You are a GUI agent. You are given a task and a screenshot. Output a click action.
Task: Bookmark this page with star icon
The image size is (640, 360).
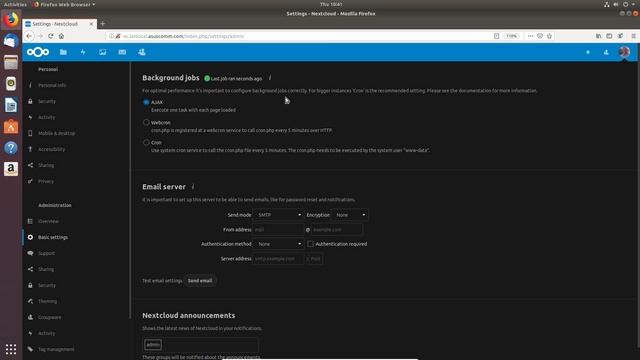pyautogui.click(x=549, y=36)
